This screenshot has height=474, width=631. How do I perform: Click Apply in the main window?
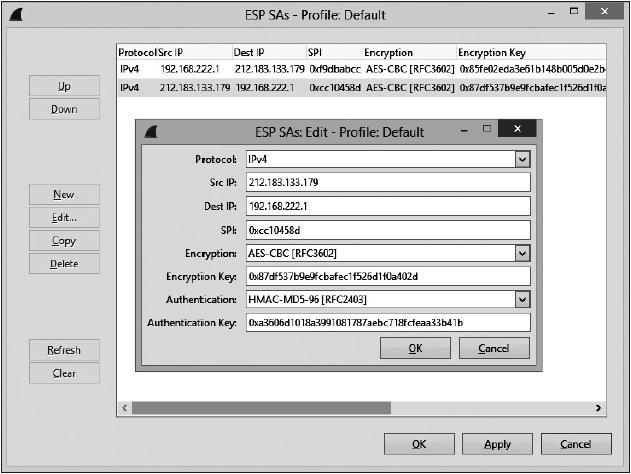[x=497, y=444]
